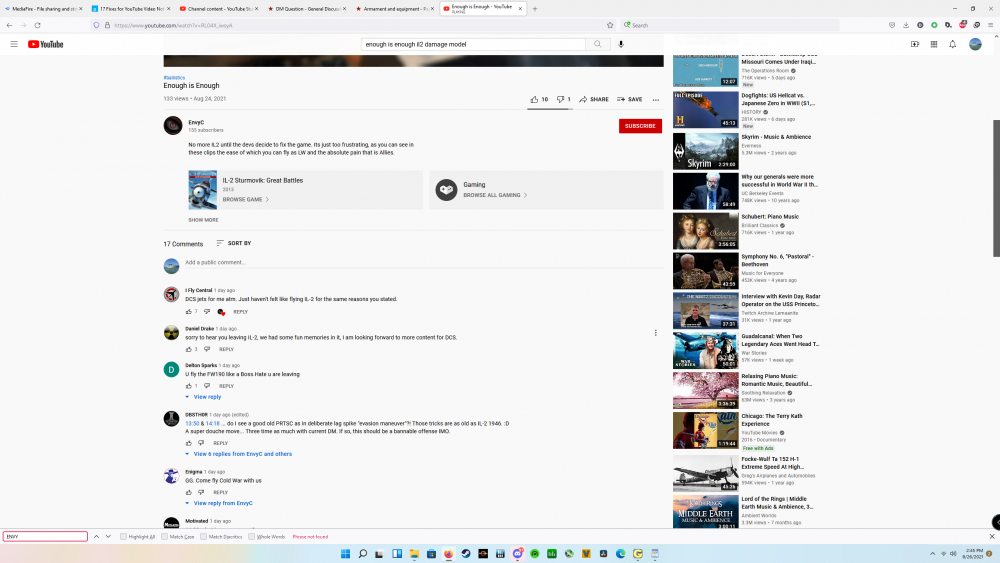Open options menu on Daniel Drake's comment
Viewport: 1000px width, 563px height.
click(x=656, y=333)
